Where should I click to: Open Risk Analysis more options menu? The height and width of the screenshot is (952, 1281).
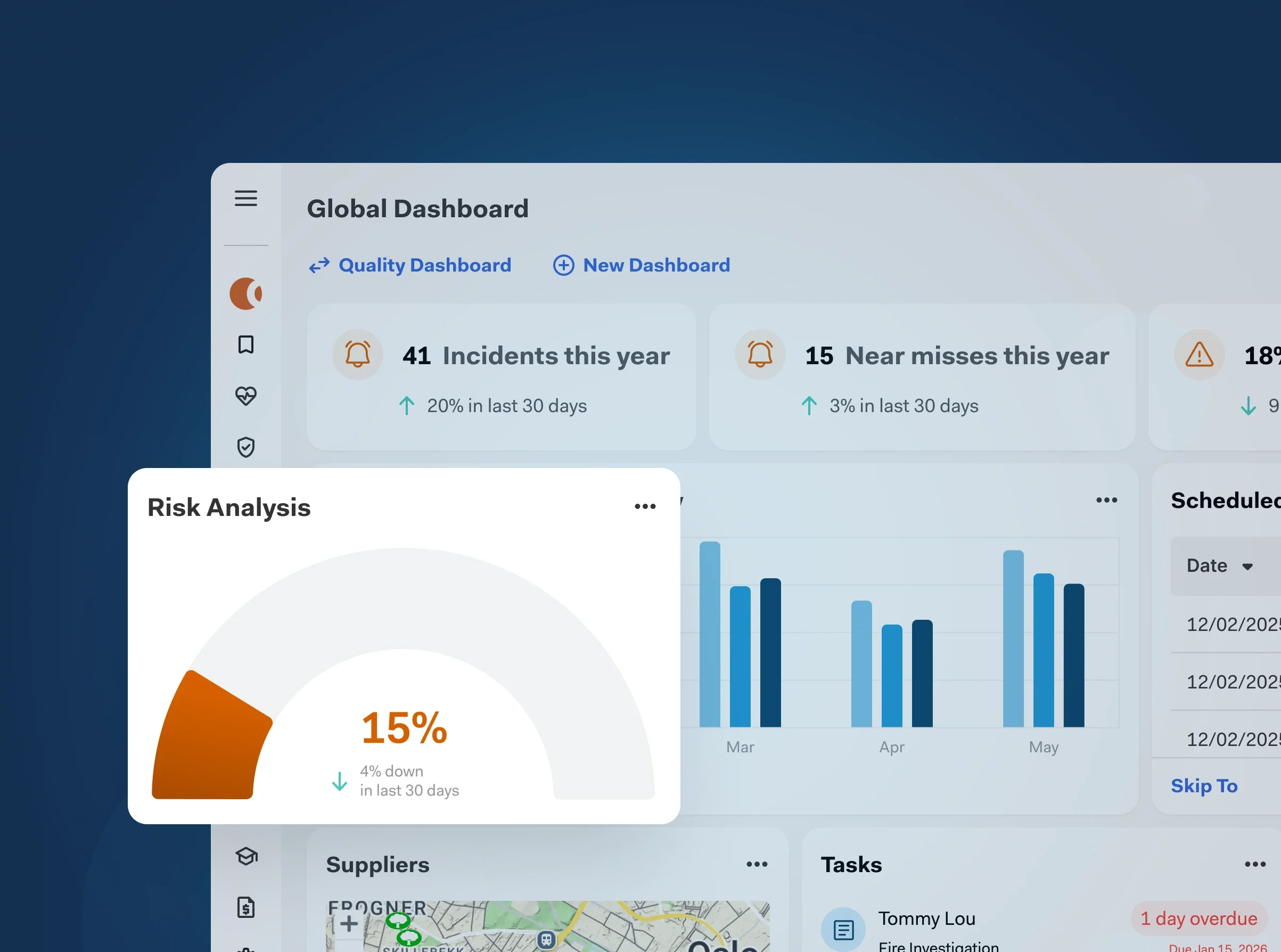click(x=645, y=506)
